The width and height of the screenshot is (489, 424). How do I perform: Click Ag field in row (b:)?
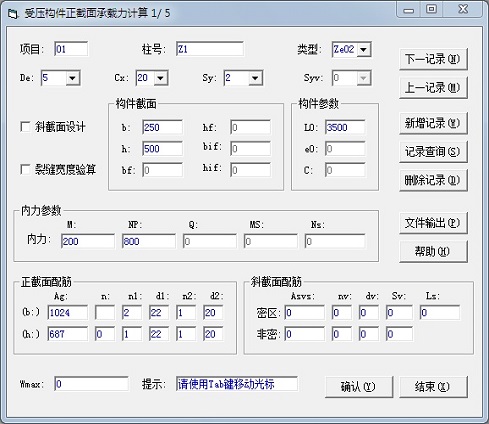point(68,312)
